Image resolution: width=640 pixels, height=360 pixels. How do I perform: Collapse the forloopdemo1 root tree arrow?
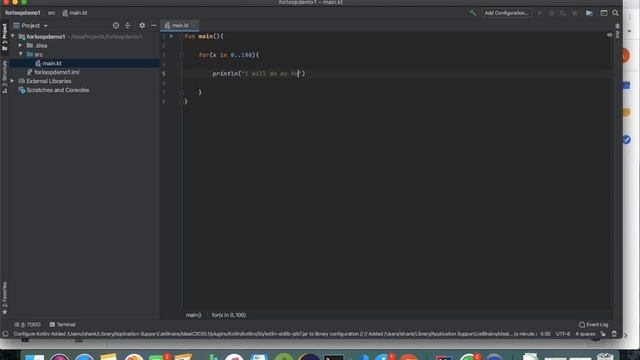[13, 36]
